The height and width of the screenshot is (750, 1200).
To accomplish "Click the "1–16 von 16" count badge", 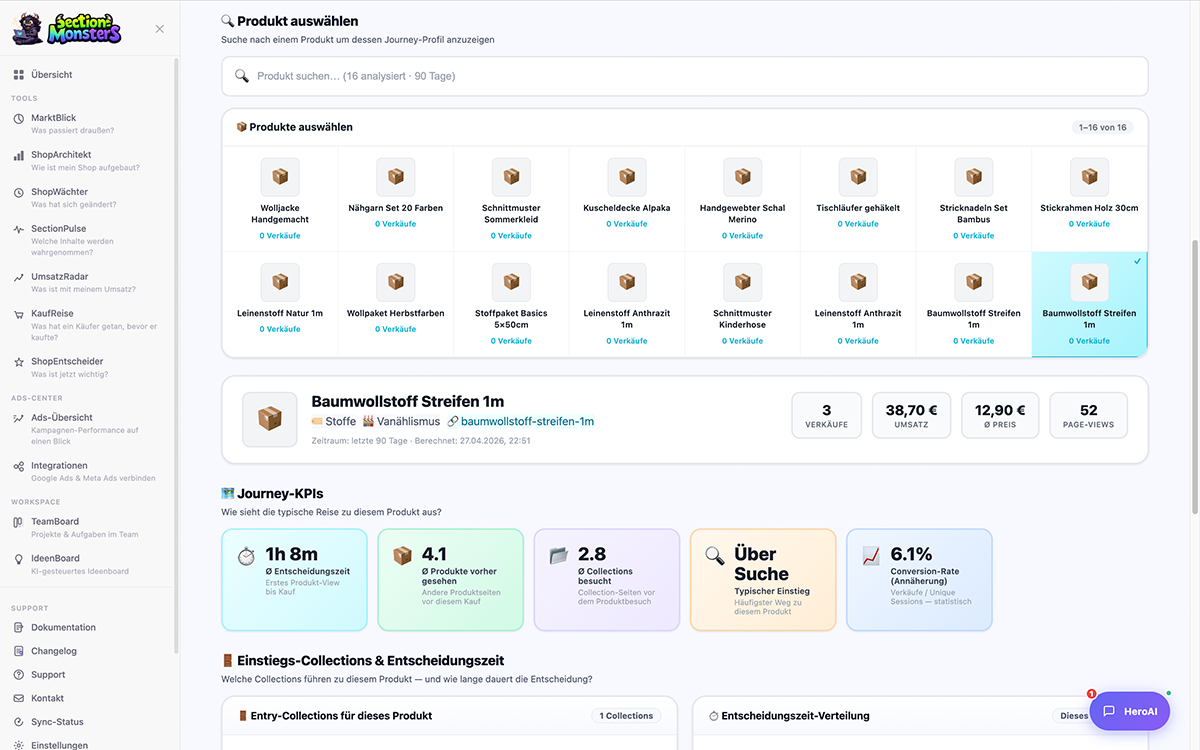I will click(x=1102, y=127).
